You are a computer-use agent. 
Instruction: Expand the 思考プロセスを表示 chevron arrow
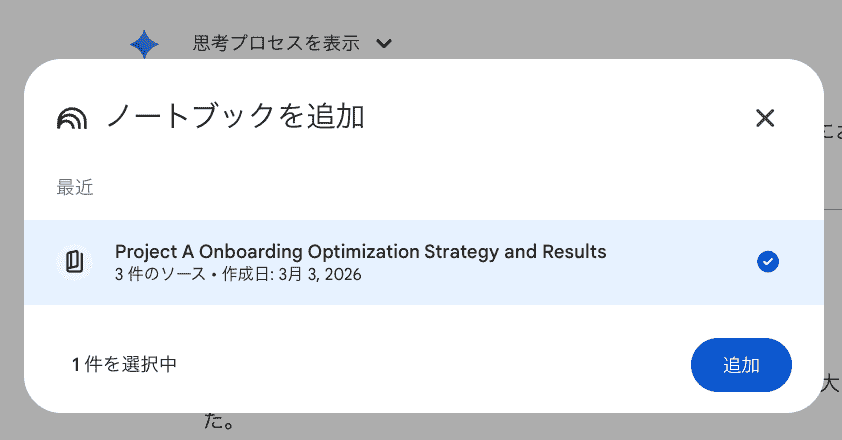[383, 43]
